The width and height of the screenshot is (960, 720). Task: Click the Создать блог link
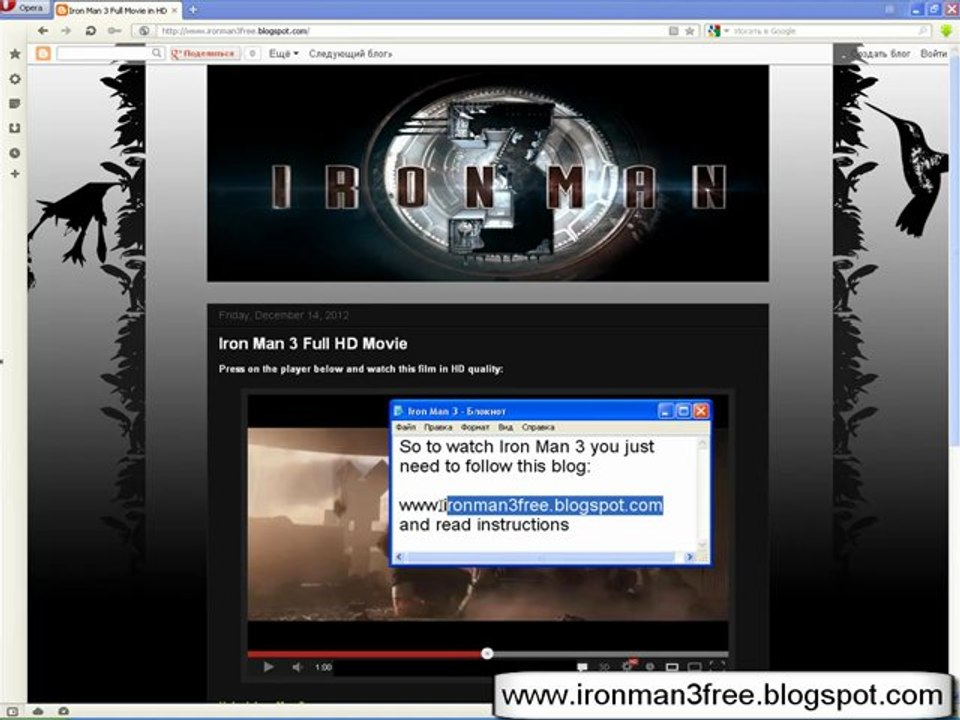880,54
